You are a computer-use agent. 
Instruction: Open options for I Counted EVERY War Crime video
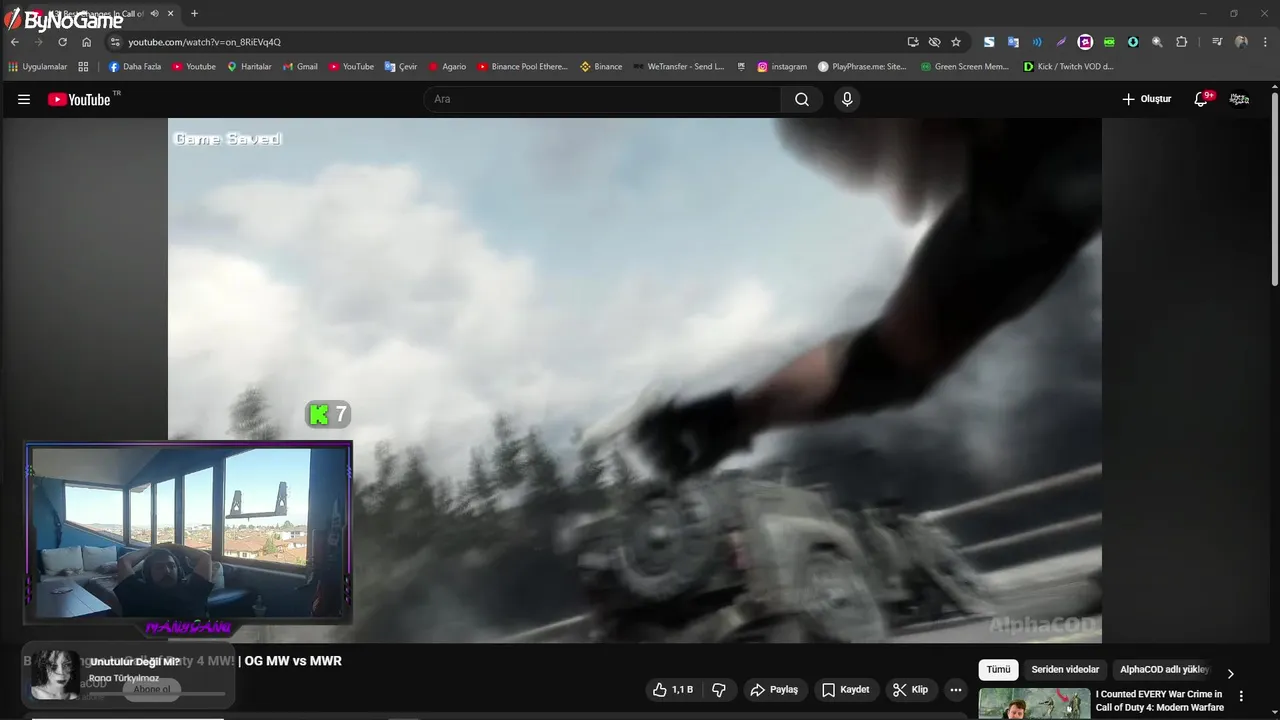[x=1241, y=696]
